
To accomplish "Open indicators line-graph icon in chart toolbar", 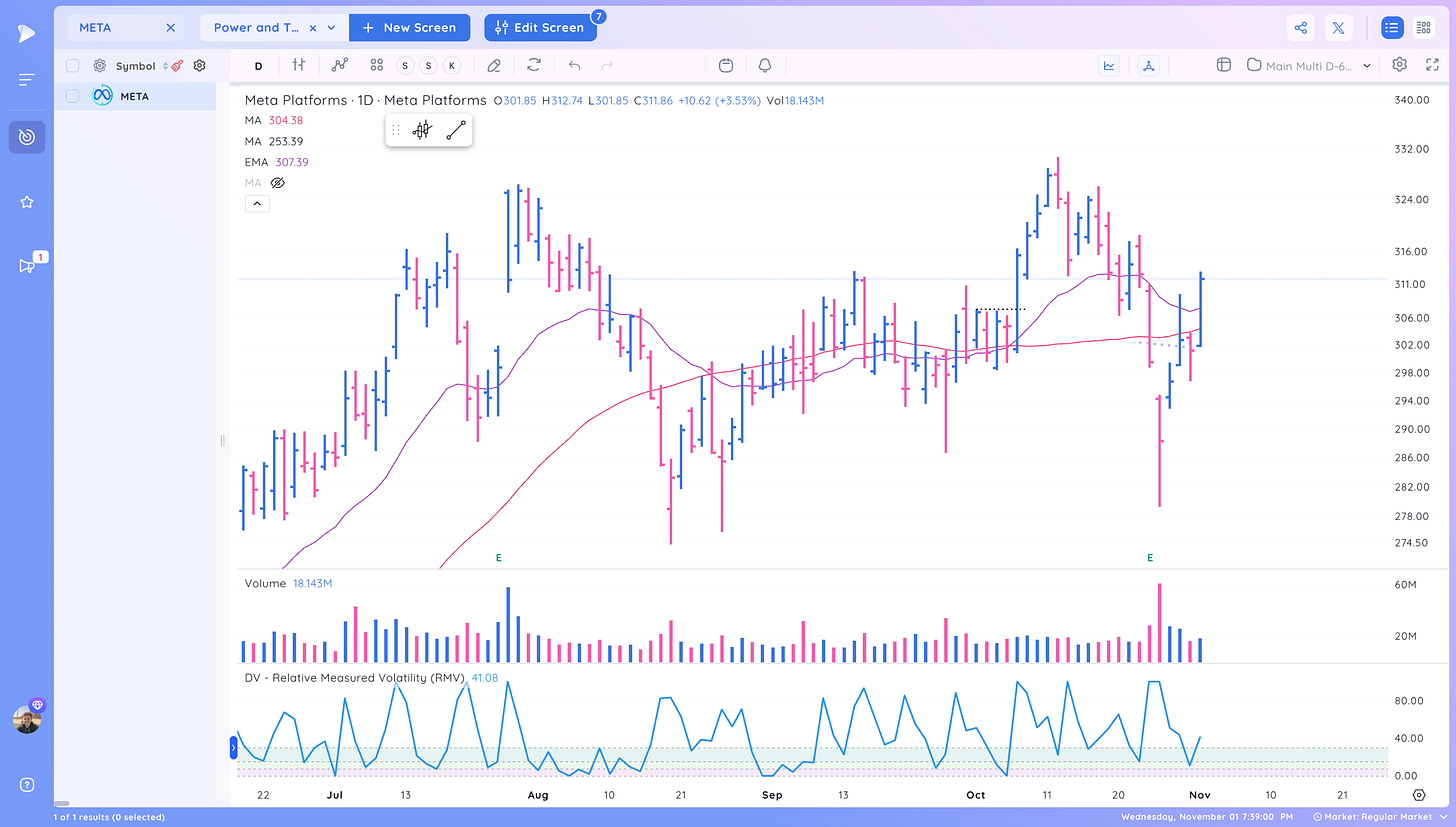I will (x=340, y=65).
